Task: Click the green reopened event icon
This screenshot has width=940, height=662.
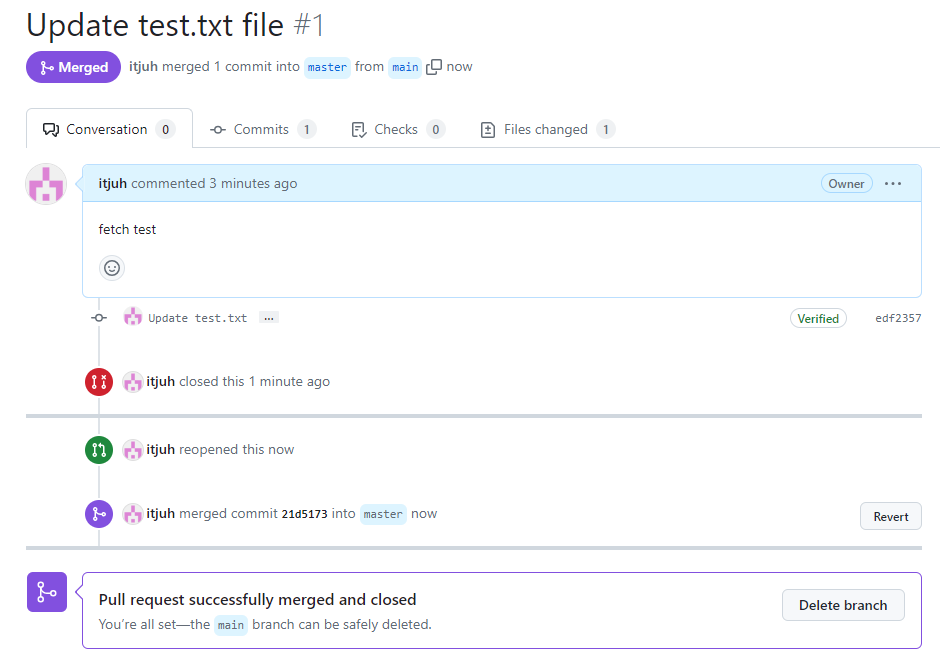Action: point(99,450)
